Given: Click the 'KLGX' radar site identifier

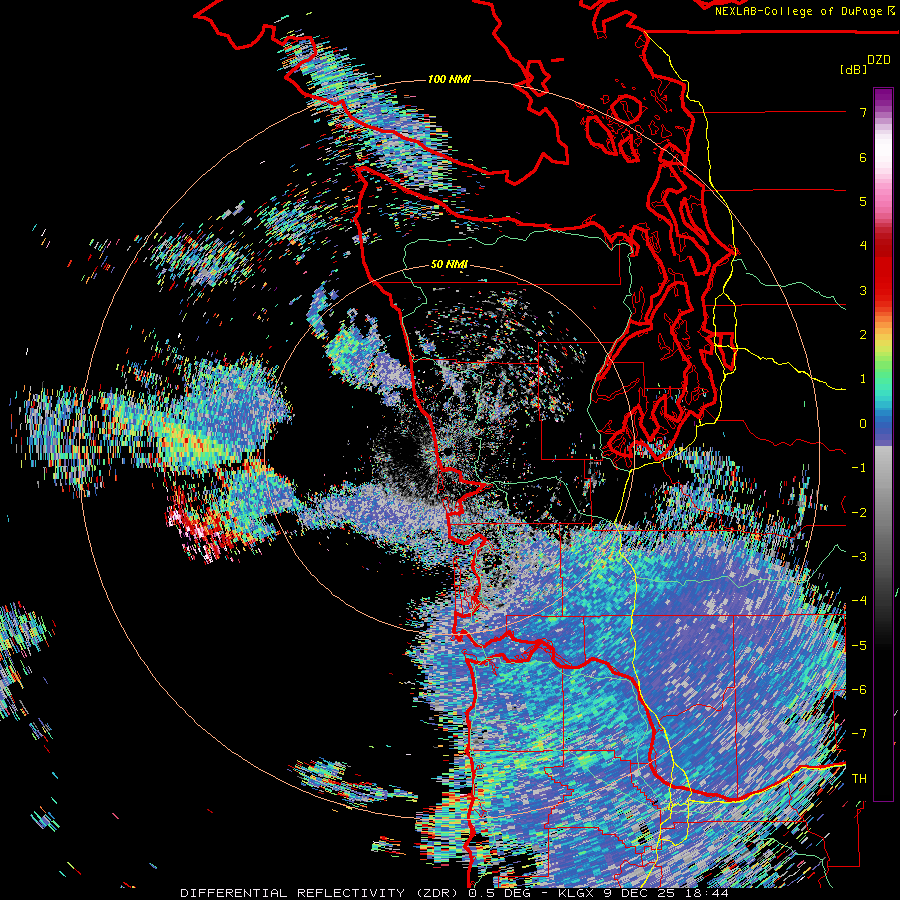Looking at the screenshot, I should click(x=576, y=893).
